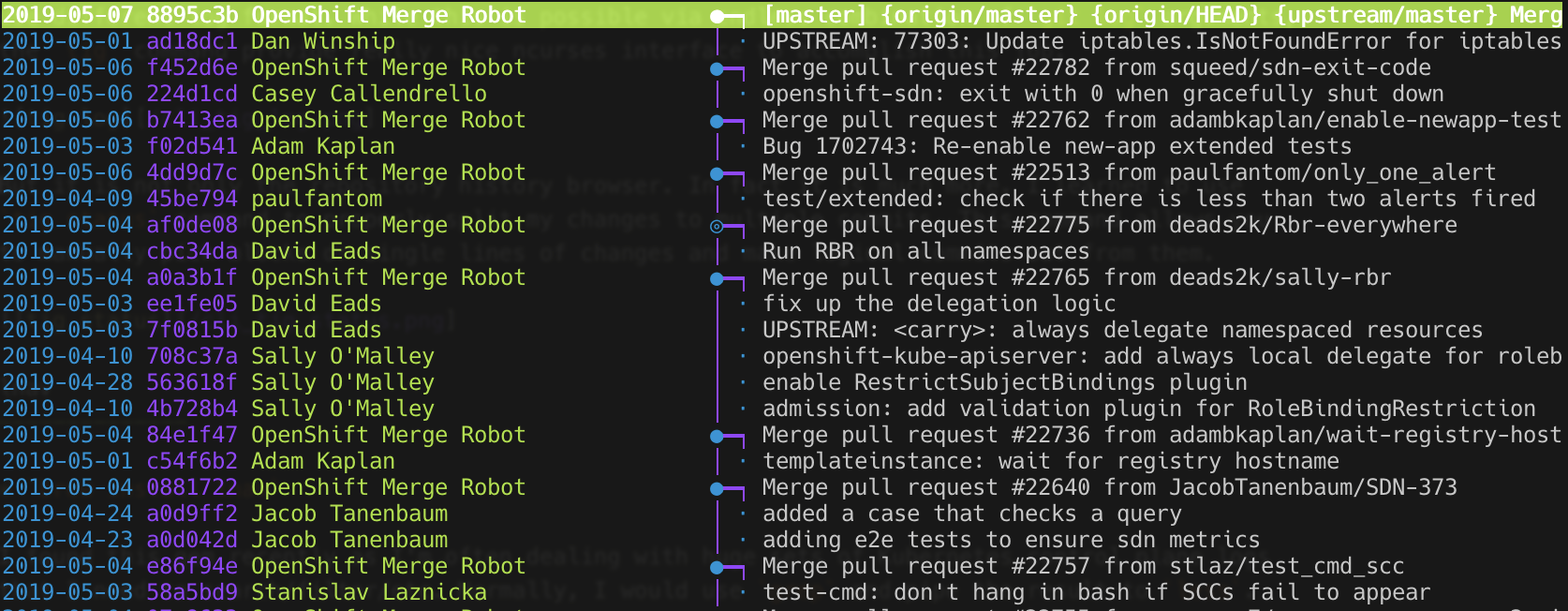This screenshot has width=1568, height=611.
Task: Click the merge graph node beside commit 4dd9d7c
Action: pos(717,173)
